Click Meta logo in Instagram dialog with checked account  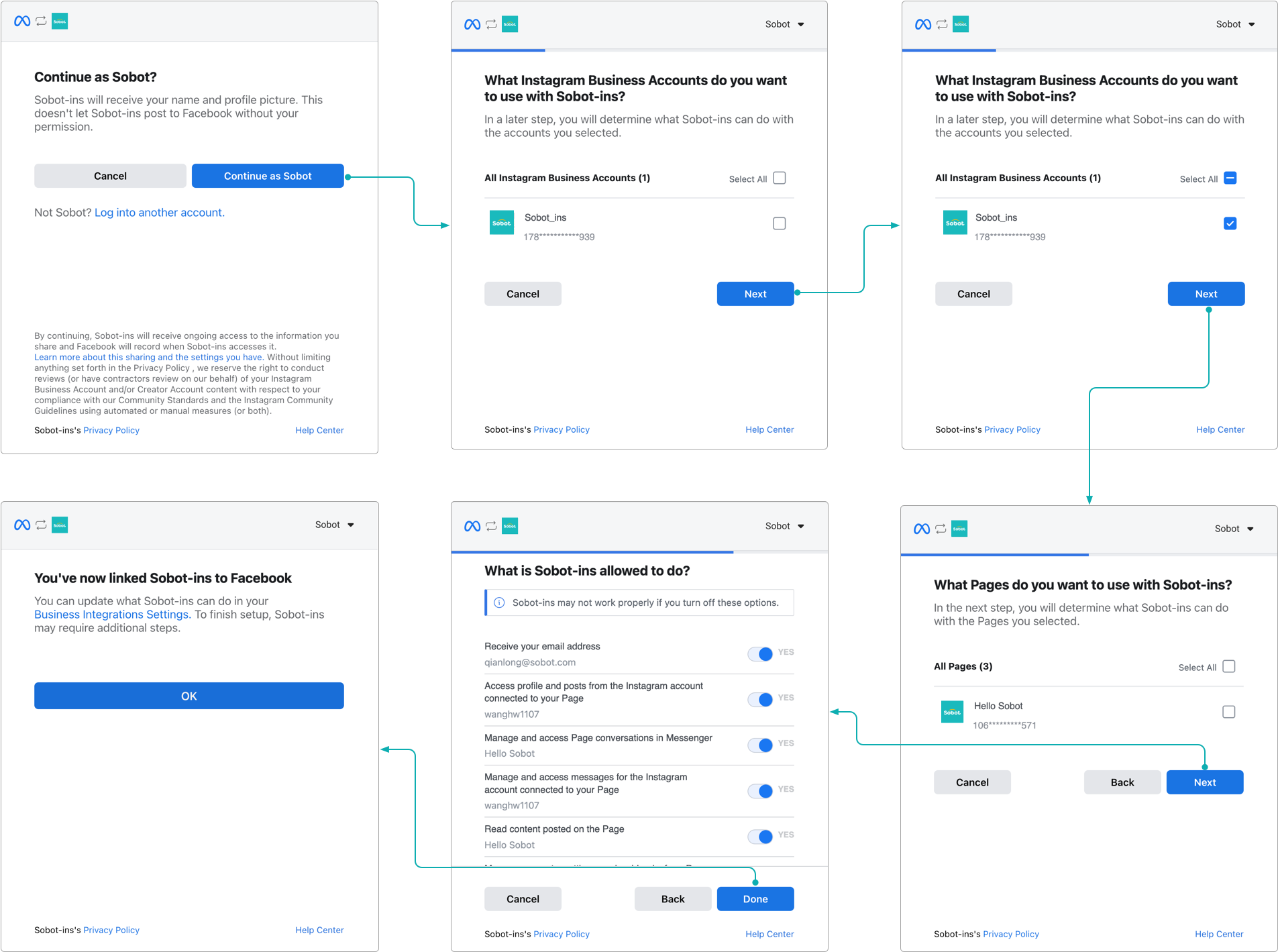point(923,24)
